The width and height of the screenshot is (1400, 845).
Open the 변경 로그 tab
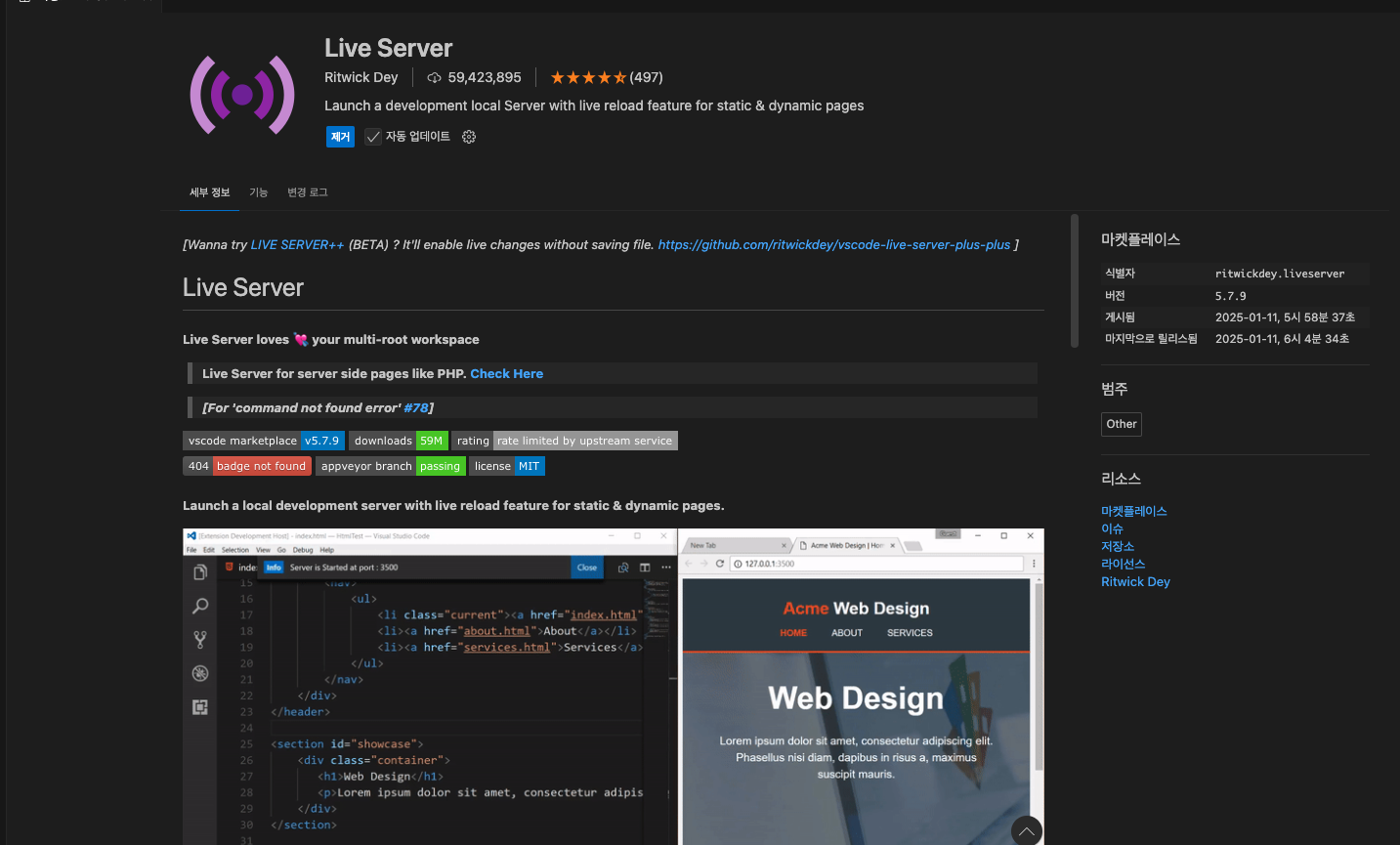308,192
